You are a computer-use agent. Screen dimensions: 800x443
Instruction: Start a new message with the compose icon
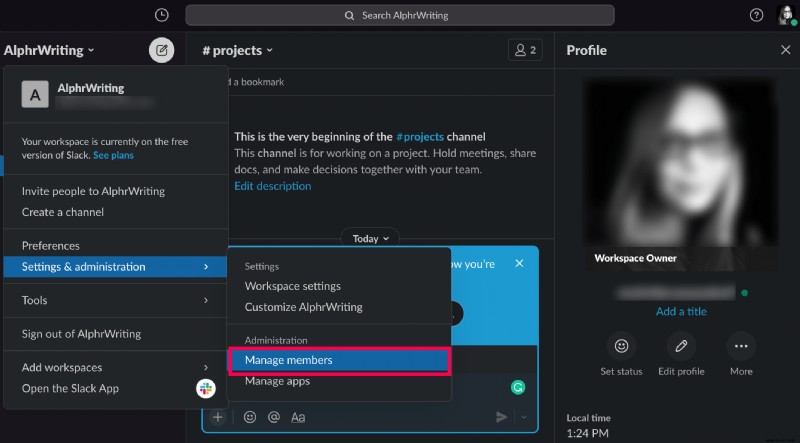[161, 50]
